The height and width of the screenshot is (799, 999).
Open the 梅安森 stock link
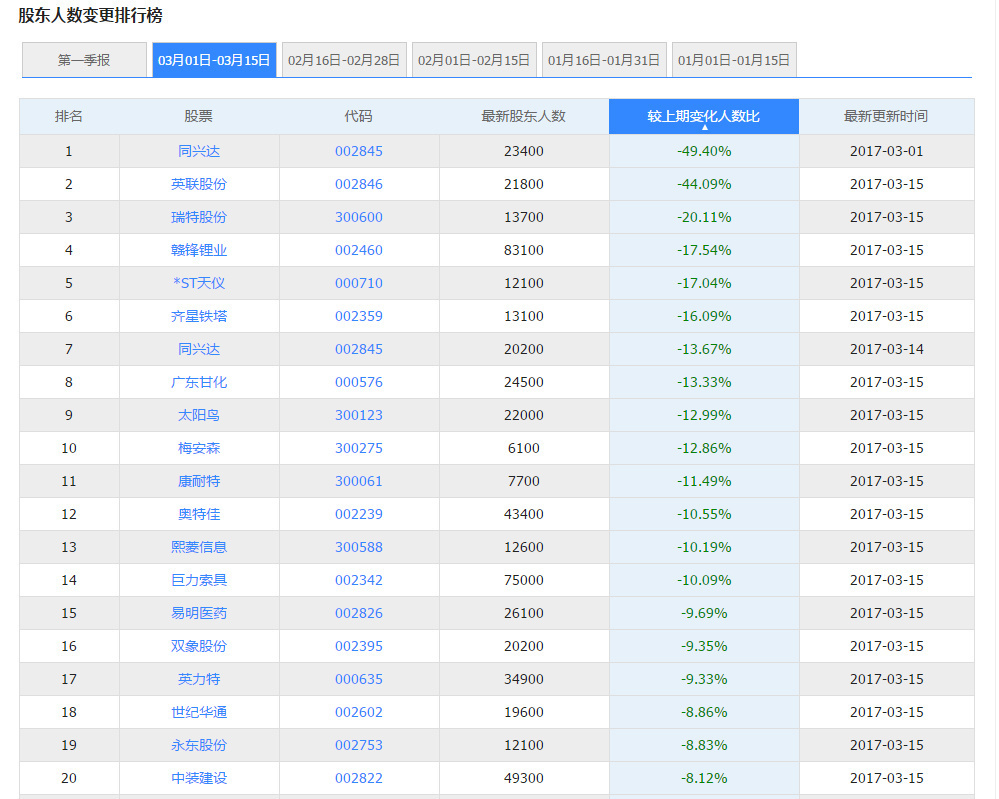[199, 448]
